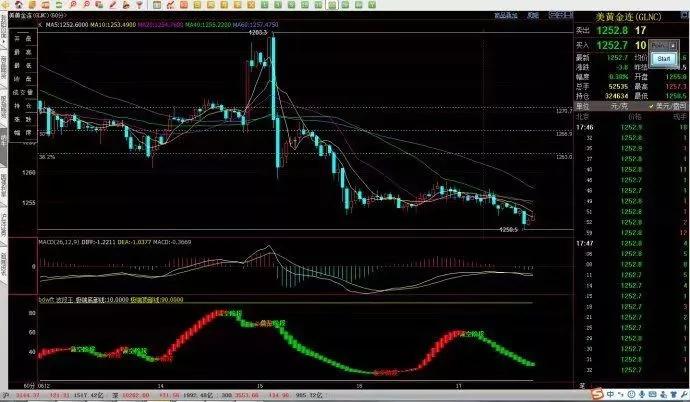The width and height of the screenshot is (690, 402).
Task: Click the icon in the quote panel's top-right corner
Action: point(684,15)
